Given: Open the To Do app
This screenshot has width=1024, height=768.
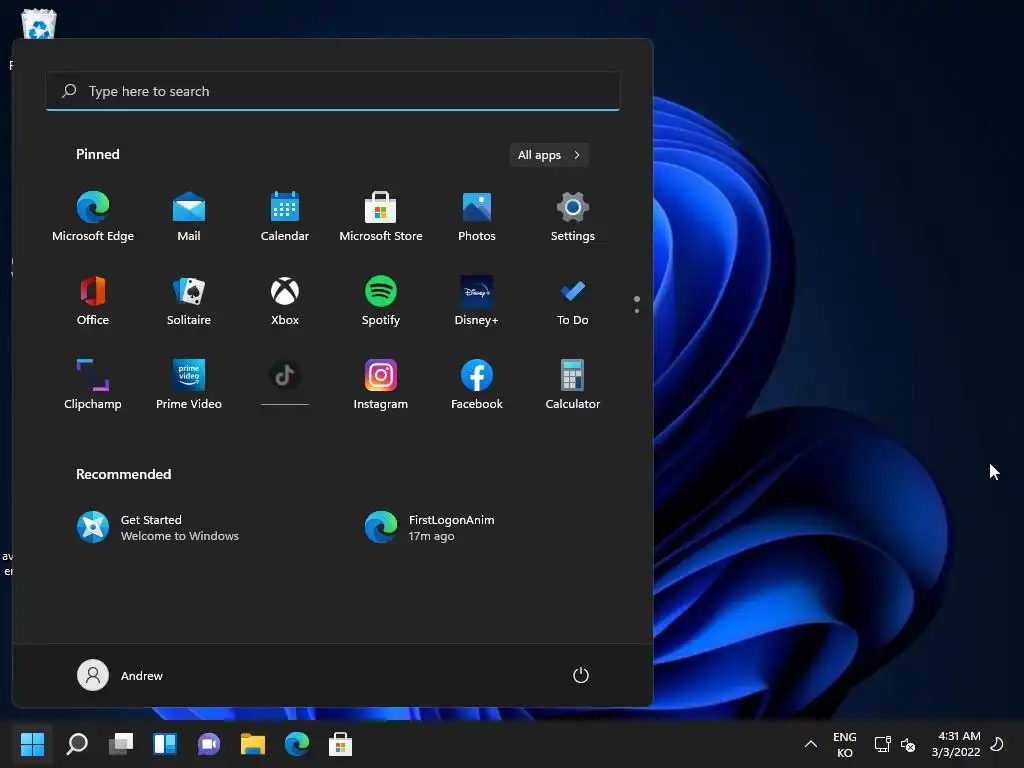Looking at the screenshot, I should coord(573,300).
